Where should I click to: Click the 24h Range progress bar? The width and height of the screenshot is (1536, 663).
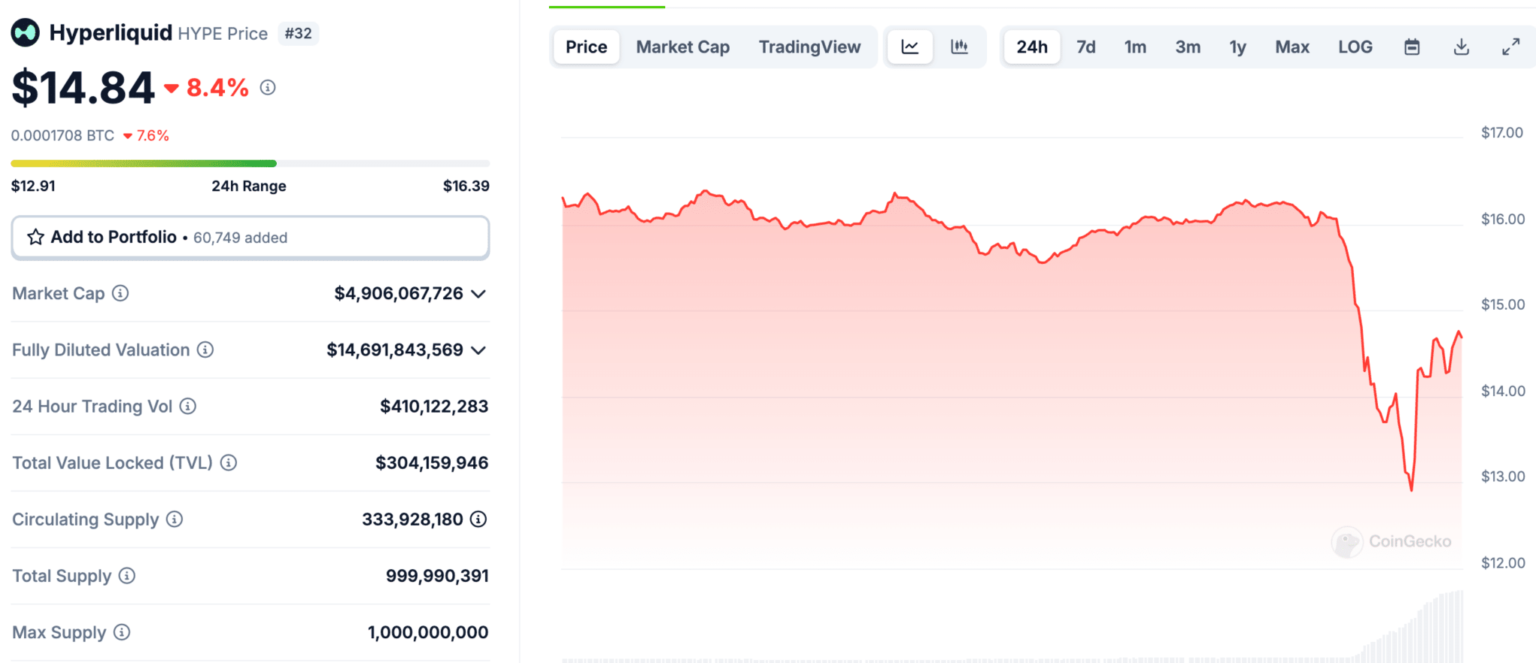(x=250, y=163)
